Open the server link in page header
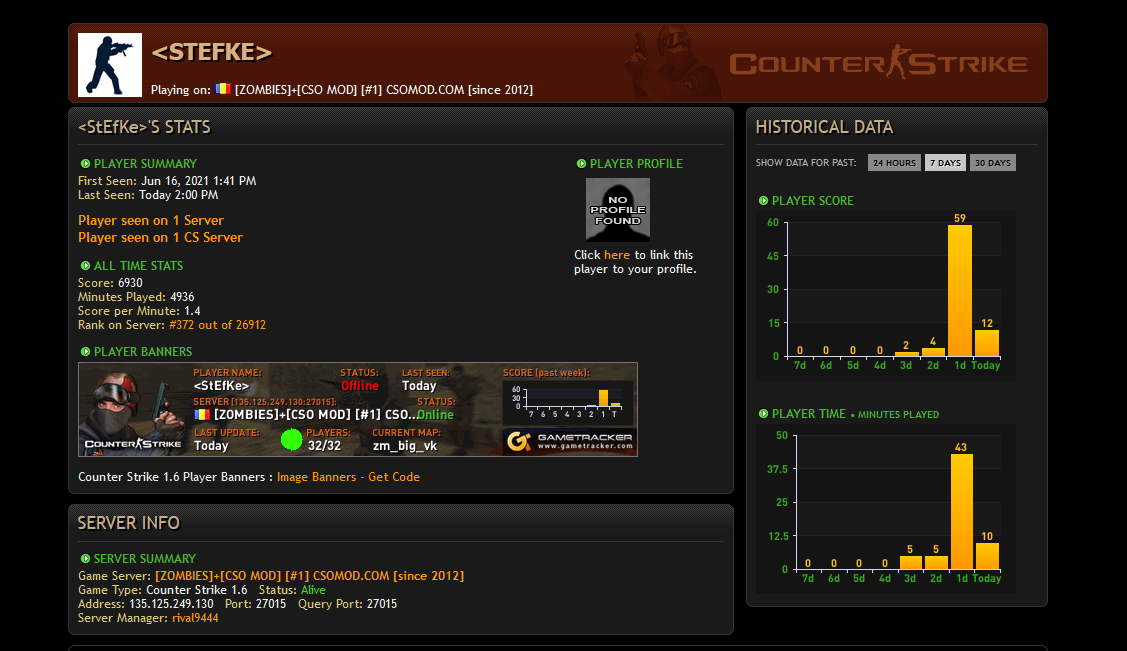The width and height of the screenshot is (1127, 651). point(383,90)
